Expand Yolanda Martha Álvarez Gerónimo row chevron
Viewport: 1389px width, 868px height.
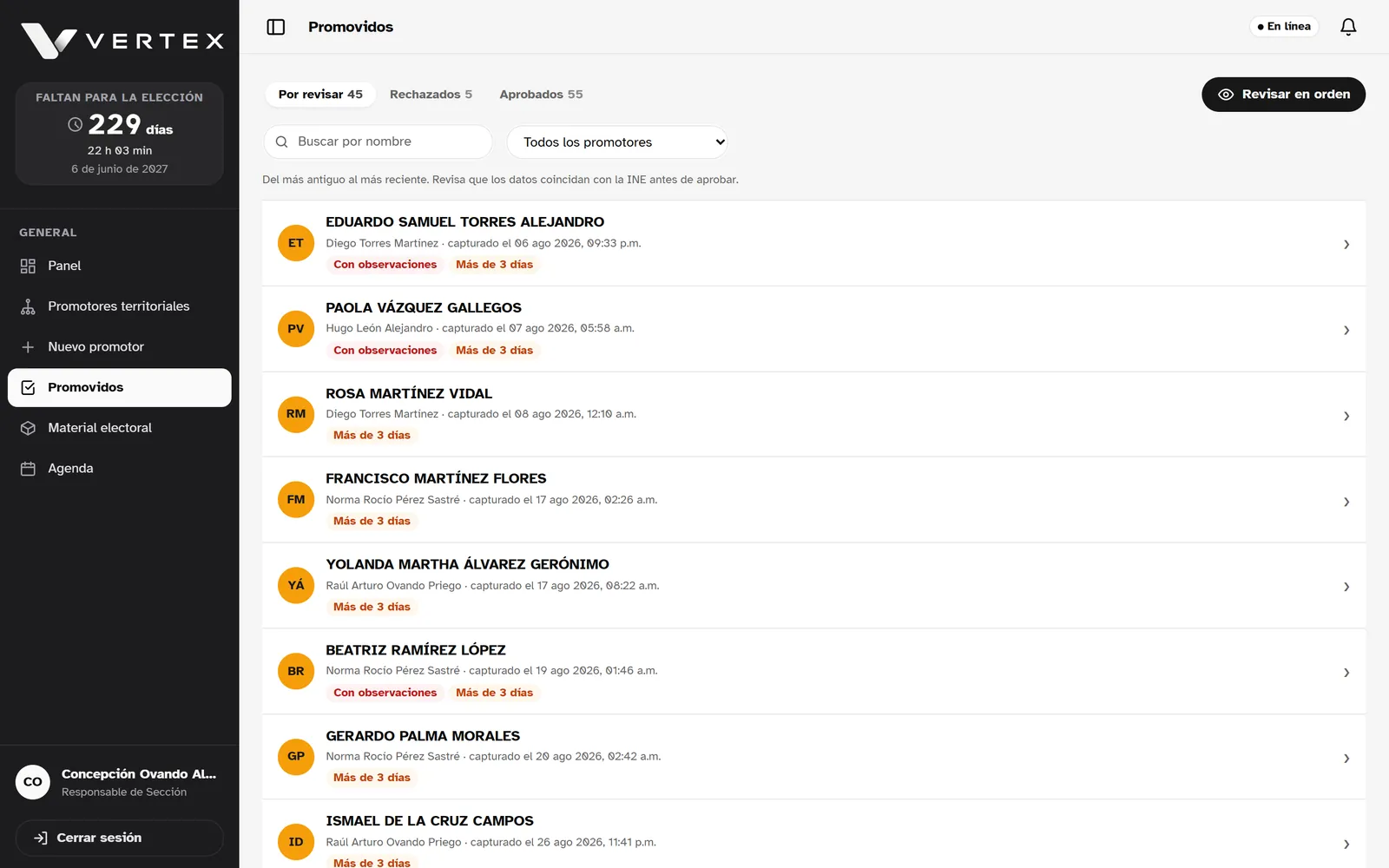point(1346,587)
